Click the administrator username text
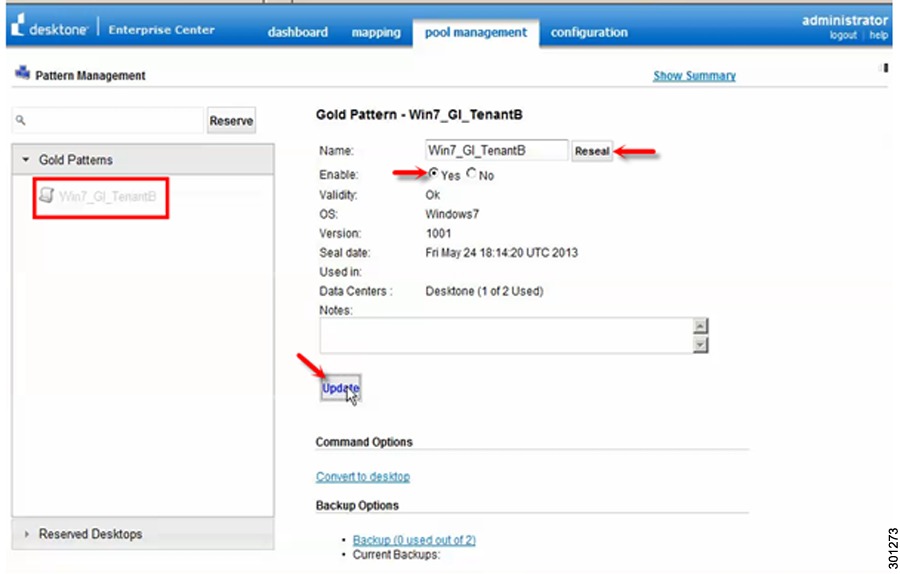This screenshot has width=900, height=574. pos(844,20)
